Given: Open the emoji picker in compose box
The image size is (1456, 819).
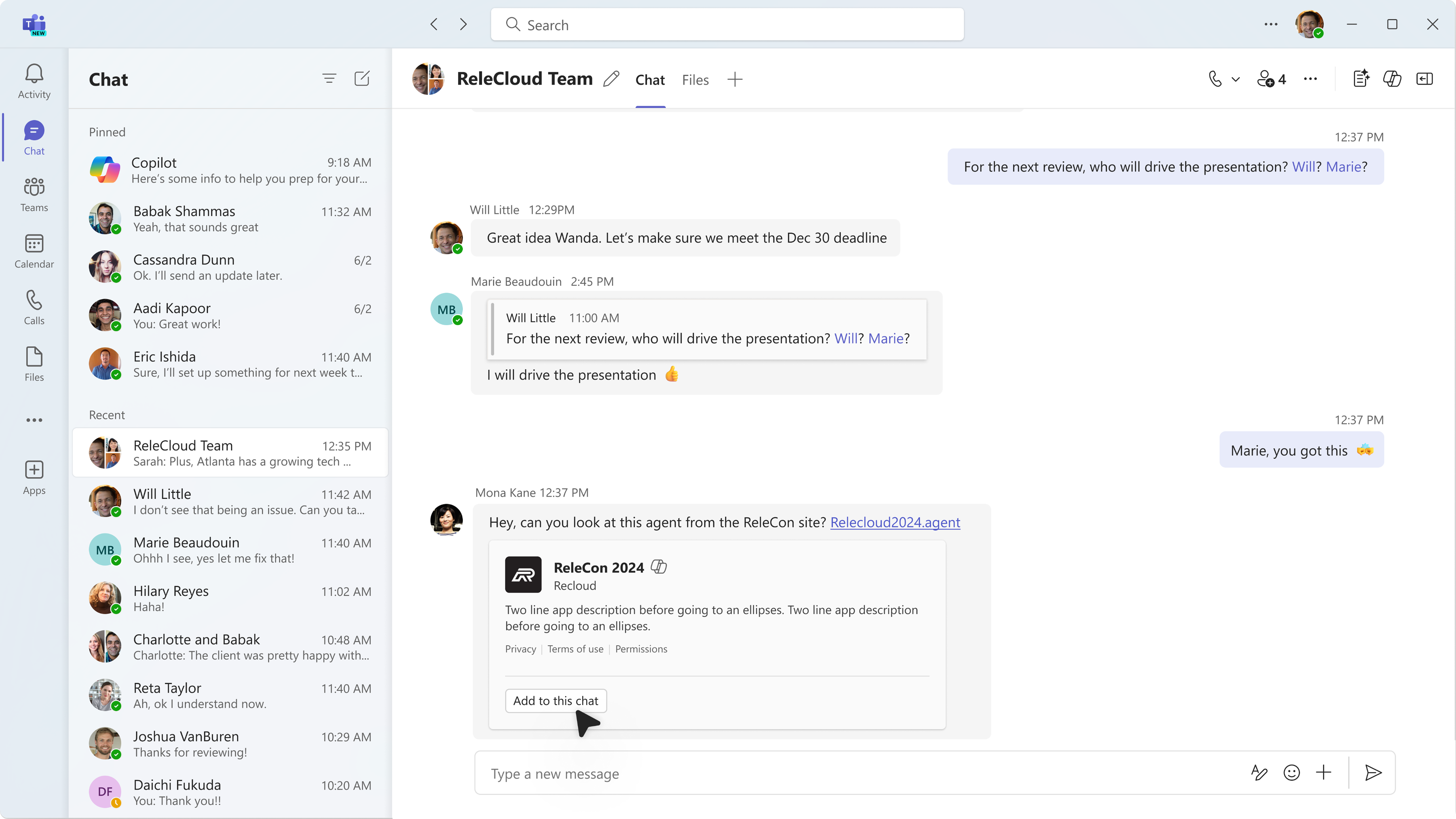Looking at the screenshot, I should click(x=1291, y=773).
